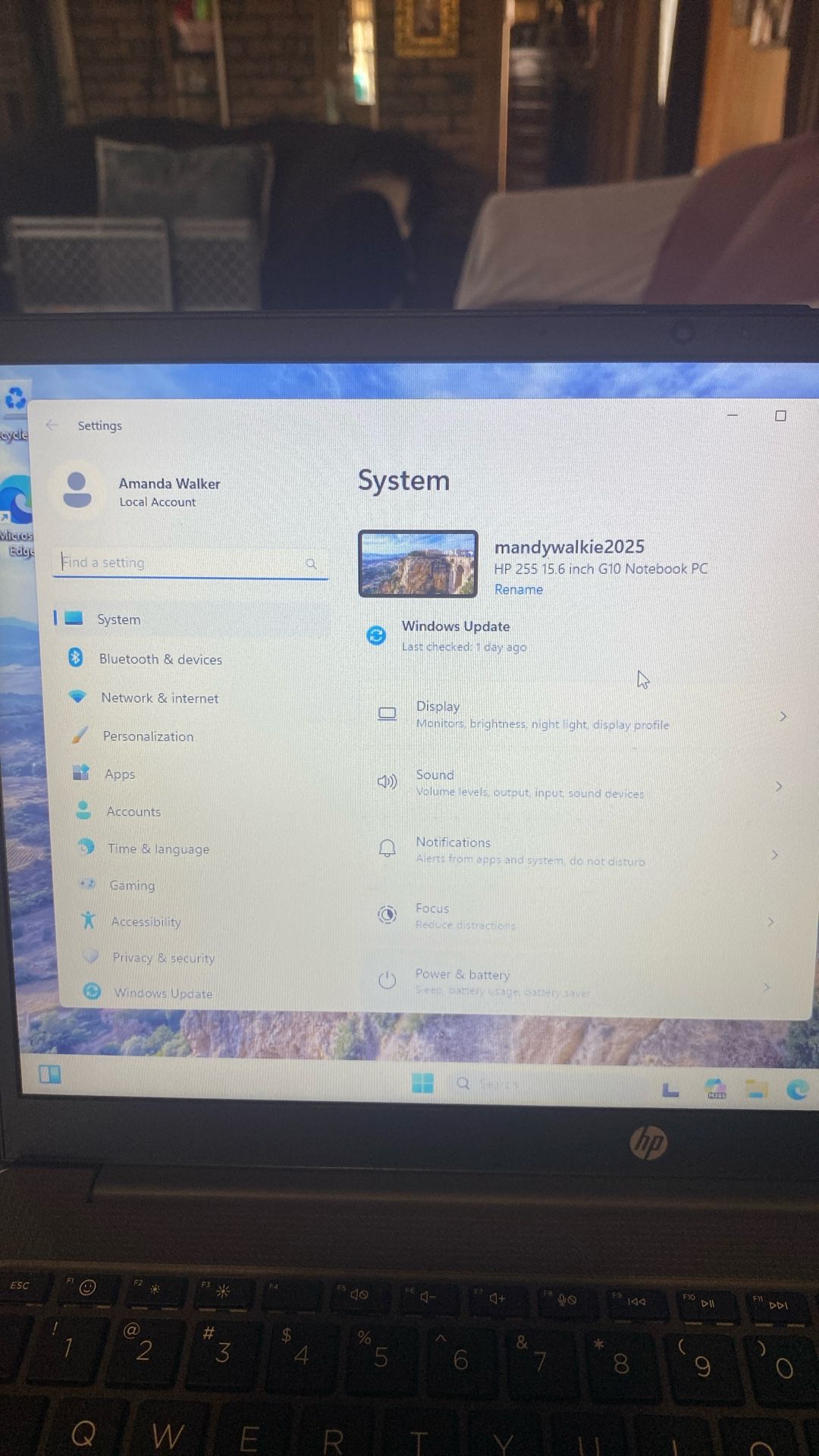Screen dimensions: 819x1456
Task: Expand the Sound settings chevron
Action: click(x=779, y=786)
